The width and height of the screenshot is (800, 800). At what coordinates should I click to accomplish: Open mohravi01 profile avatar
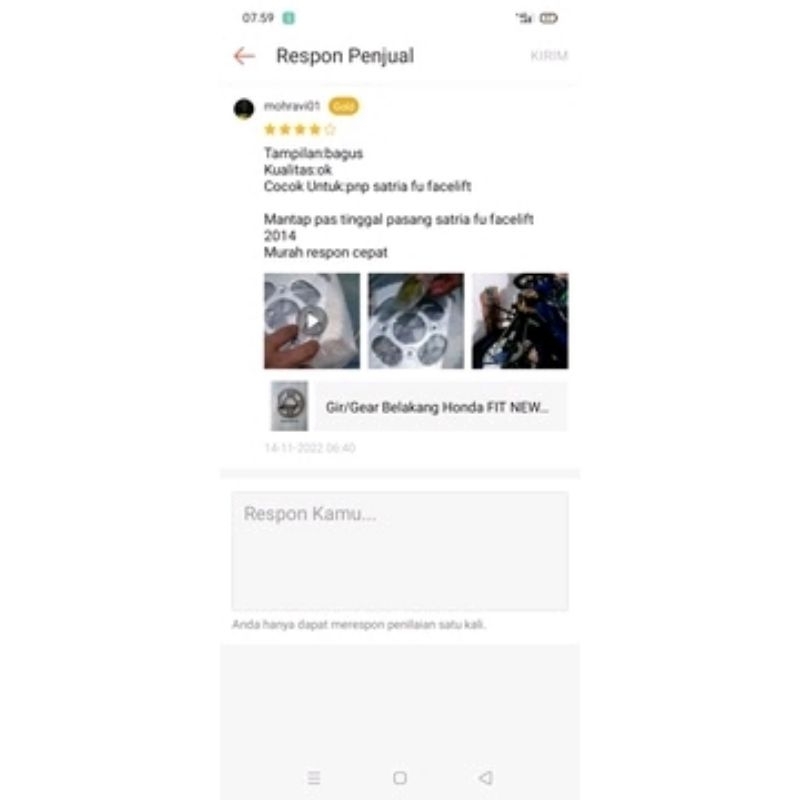pos(243,109)
